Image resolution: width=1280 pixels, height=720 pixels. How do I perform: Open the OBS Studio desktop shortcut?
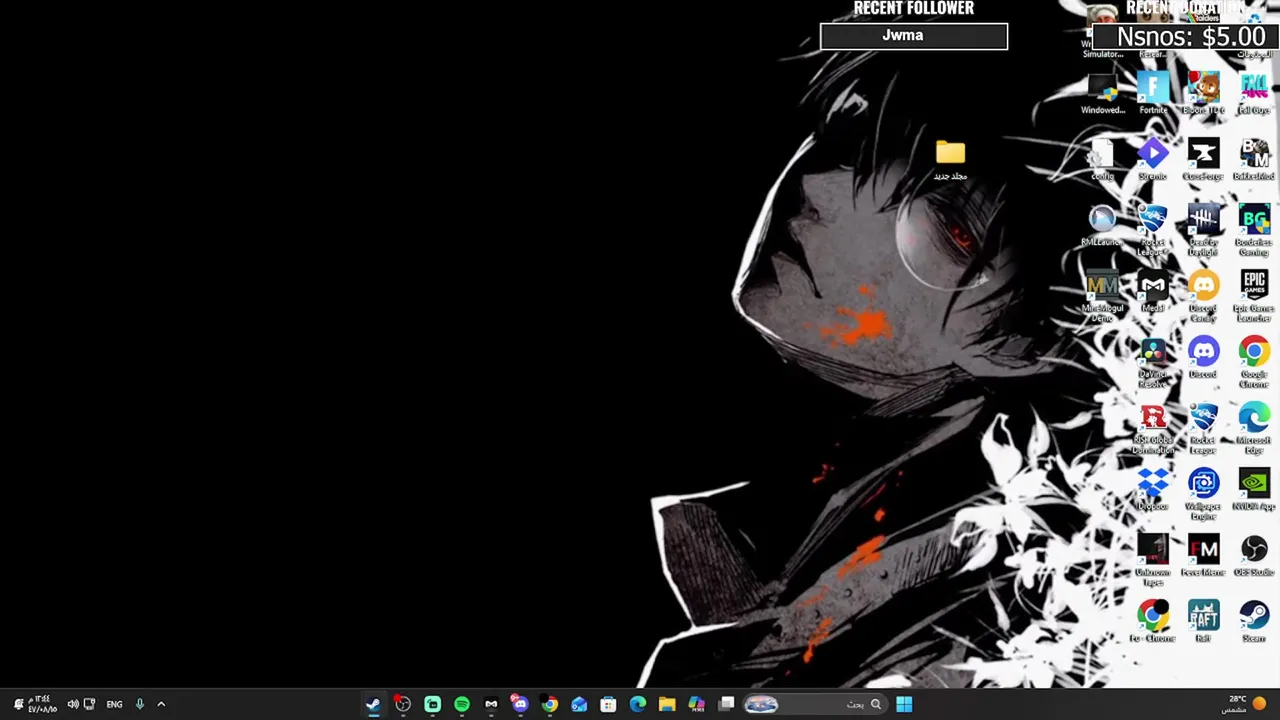[x=1254, y=555]
